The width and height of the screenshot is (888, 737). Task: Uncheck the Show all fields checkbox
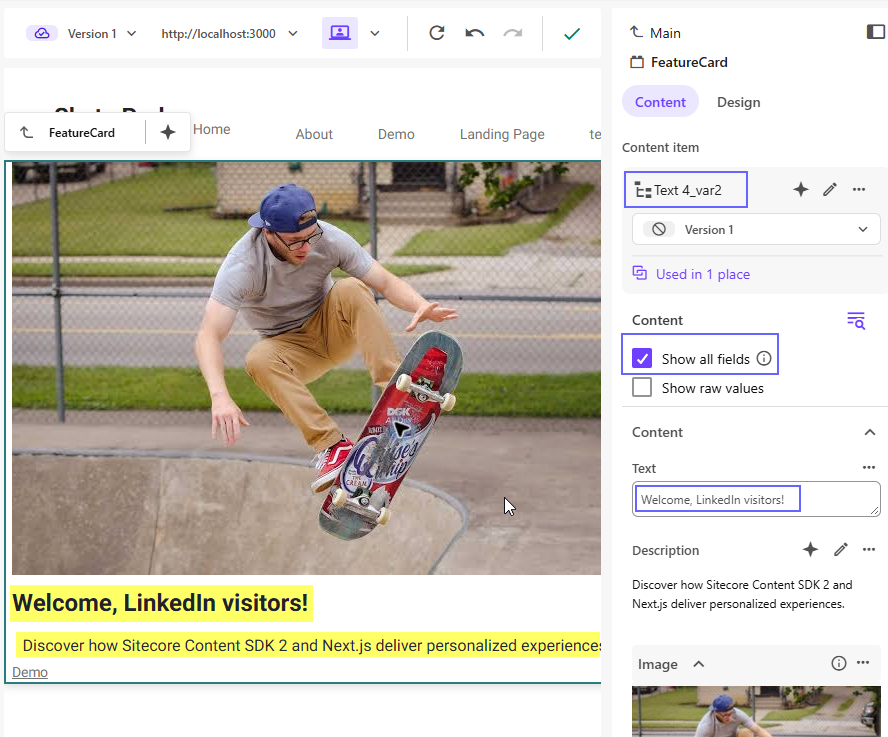point(642,359)
